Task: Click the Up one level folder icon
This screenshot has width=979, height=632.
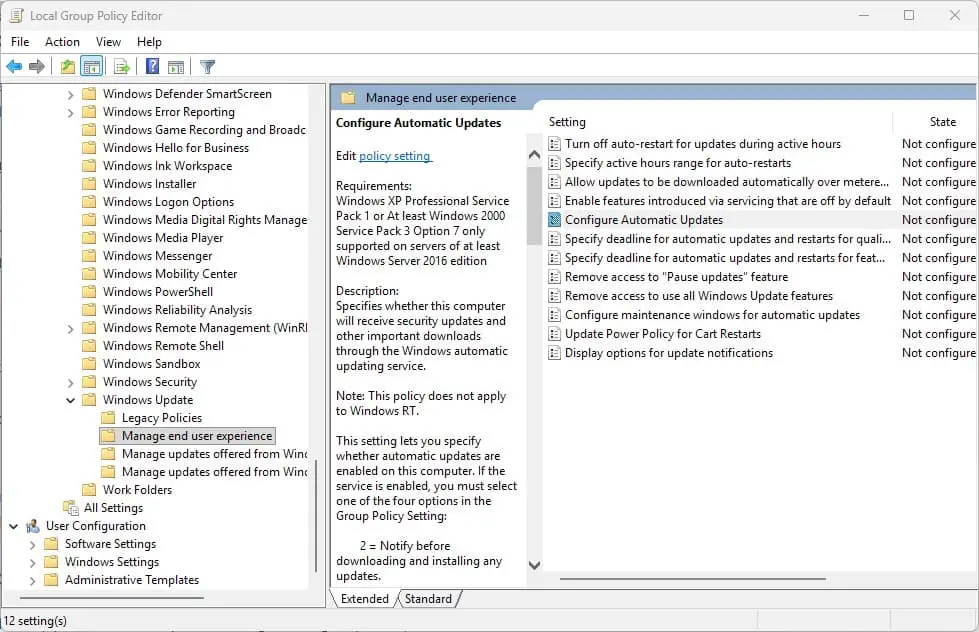Action: click(67, 67)
